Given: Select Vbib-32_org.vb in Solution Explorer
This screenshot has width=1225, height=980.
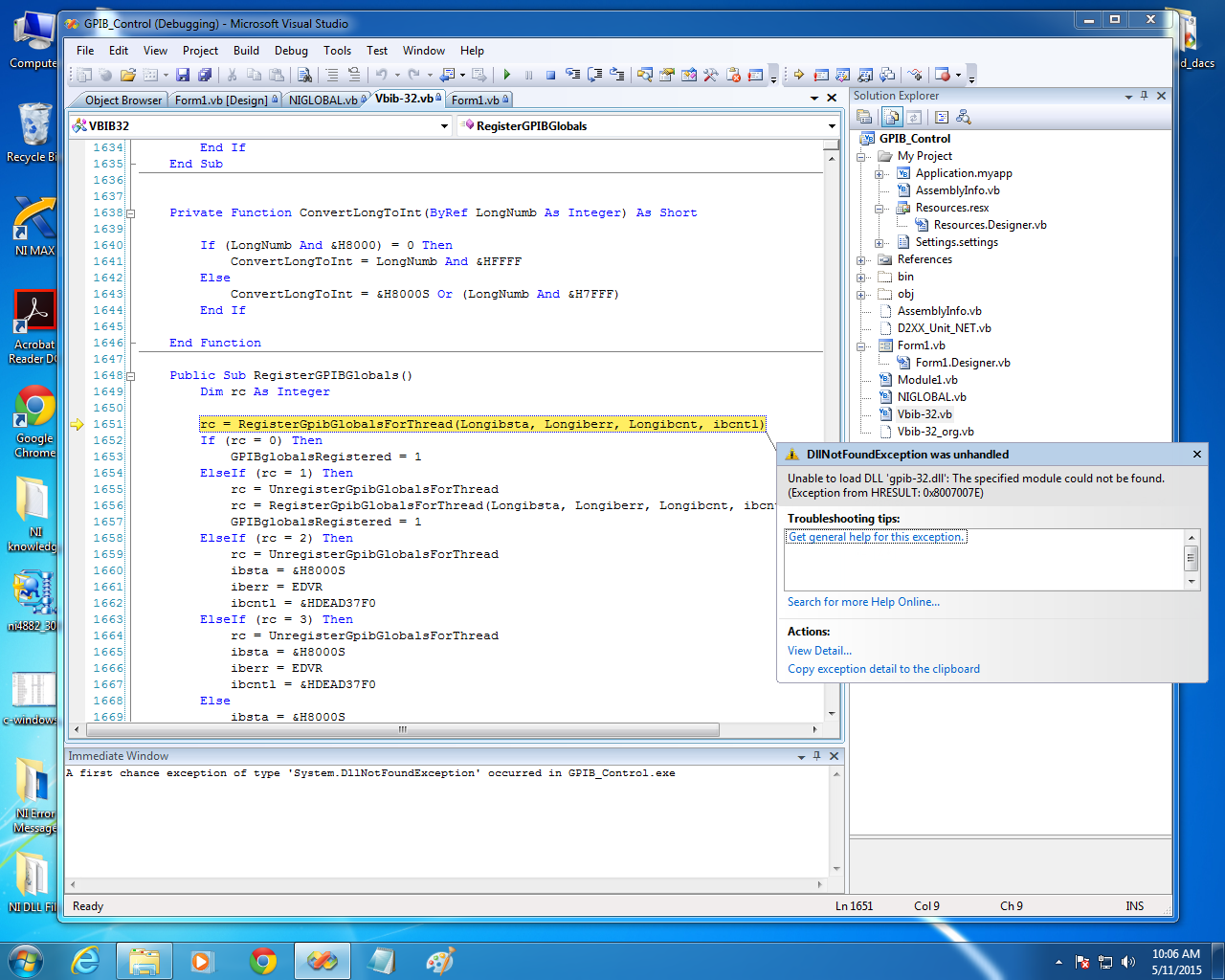Looking at the screenshot, I should pyautogui.click(x=935, y=432).
